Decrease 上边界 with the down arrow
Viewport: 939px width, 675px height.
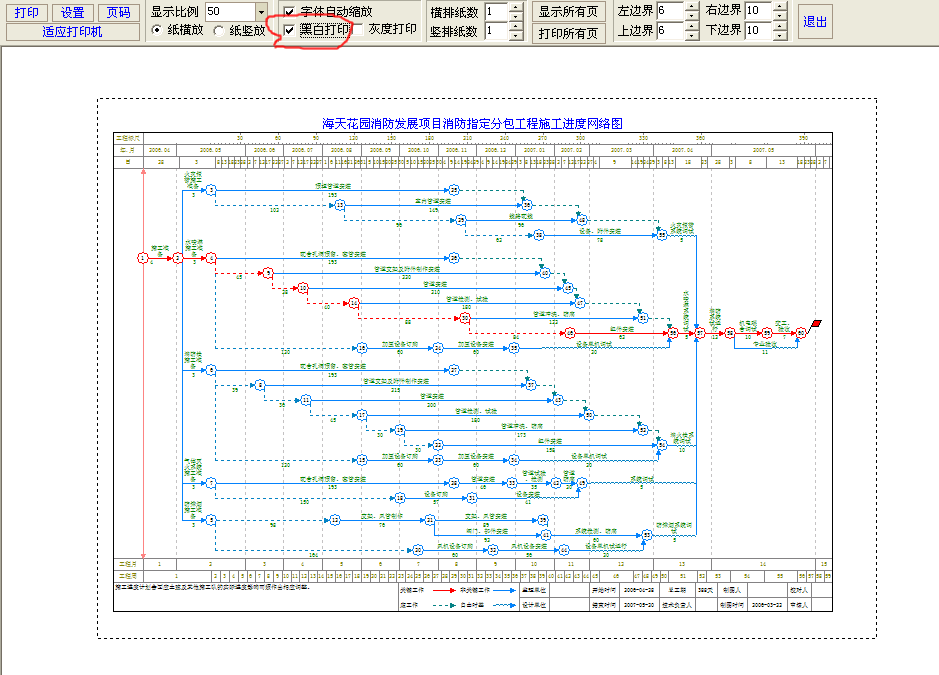[x=692, y=35]
